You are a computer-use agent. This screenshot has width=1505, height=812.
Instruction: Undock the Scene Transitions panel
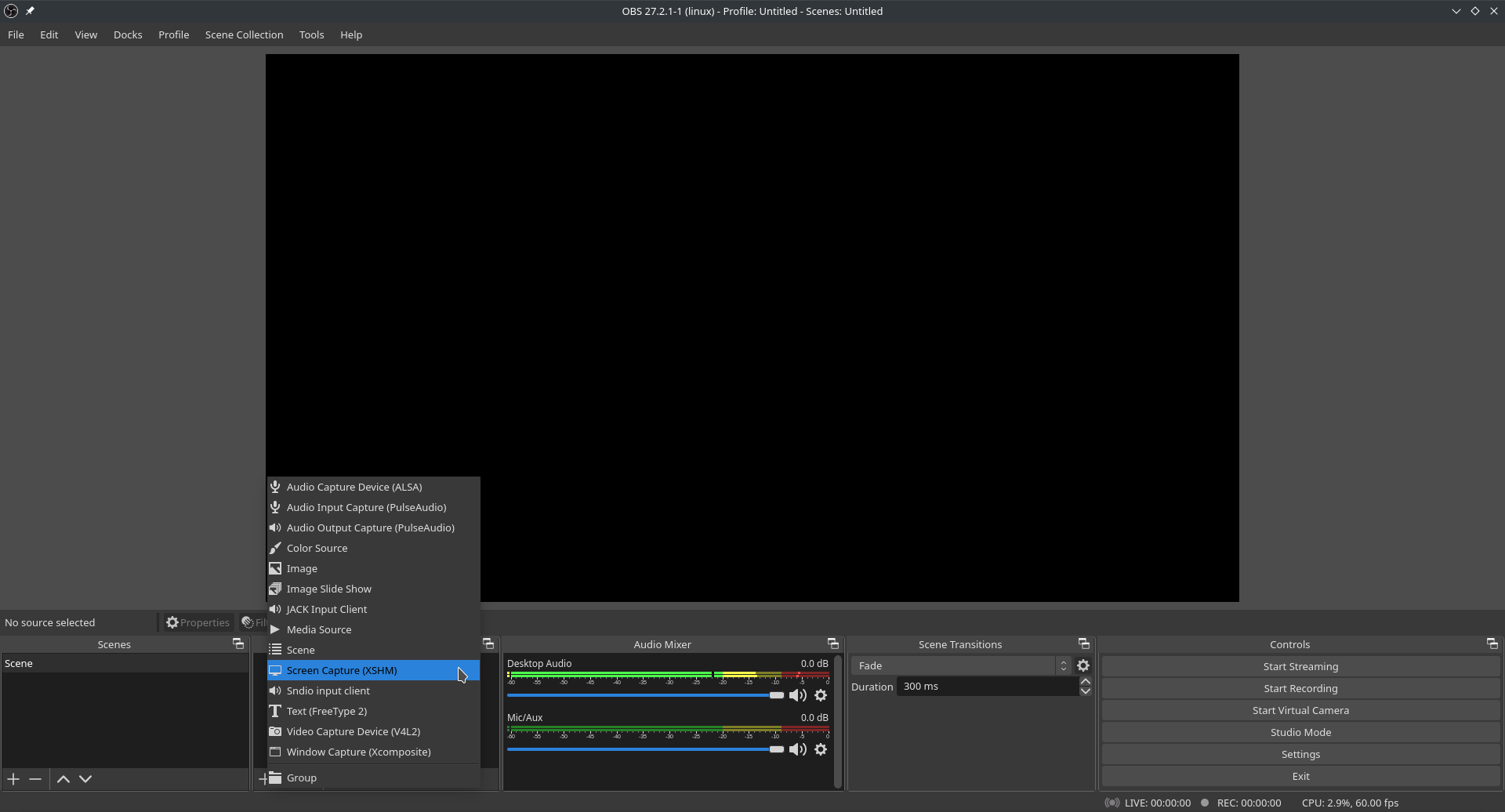click(1084, 643)
